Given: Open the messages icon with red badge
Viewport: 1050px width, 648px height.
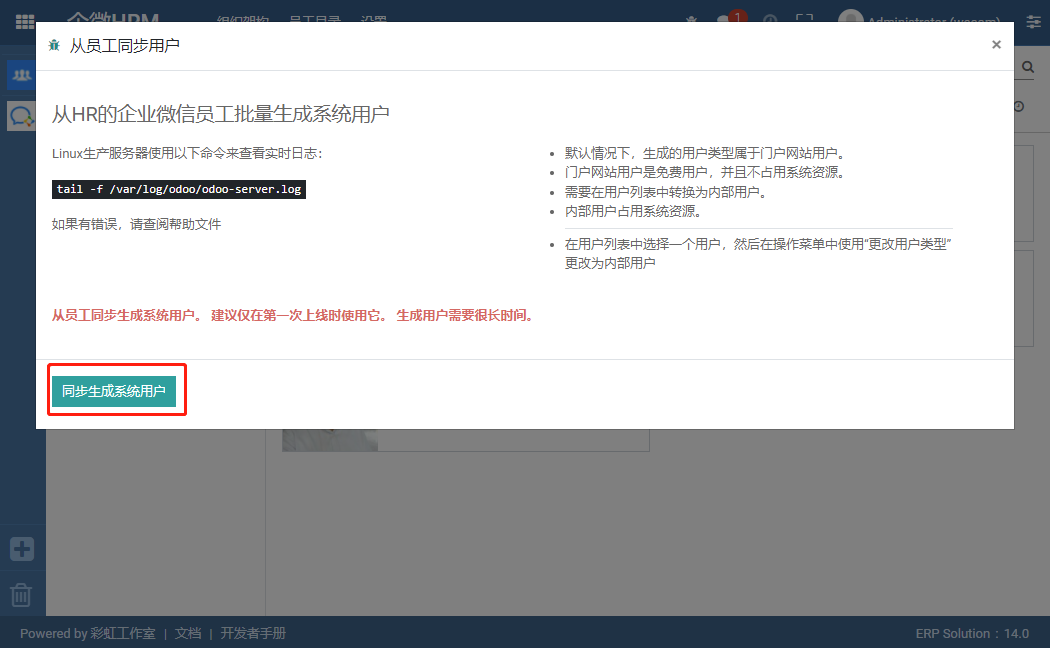Looking at the screenshot, I should coord(730,19).
